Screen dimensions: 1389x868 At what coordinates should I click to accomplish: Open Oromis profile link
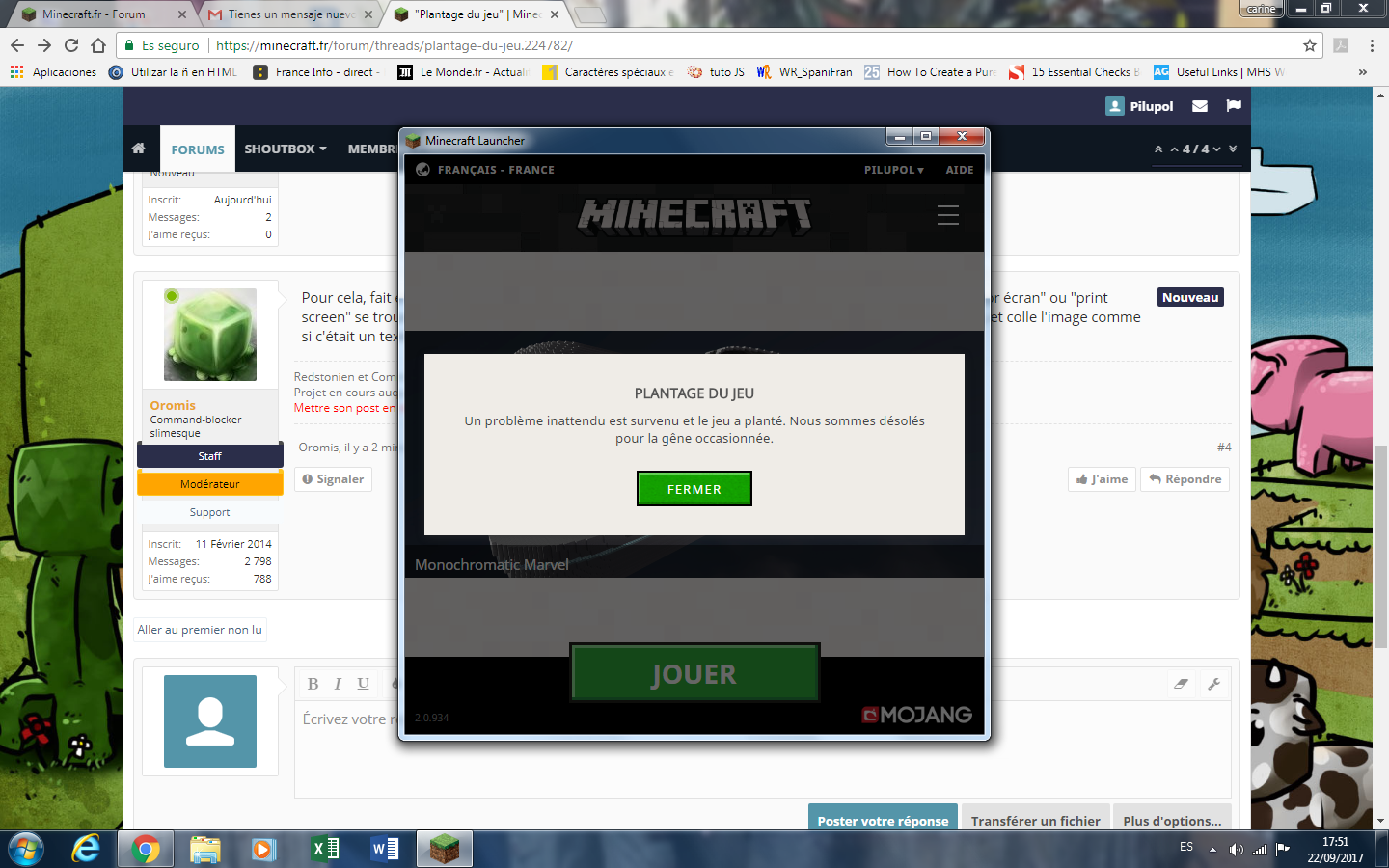[x=173, y=405]
